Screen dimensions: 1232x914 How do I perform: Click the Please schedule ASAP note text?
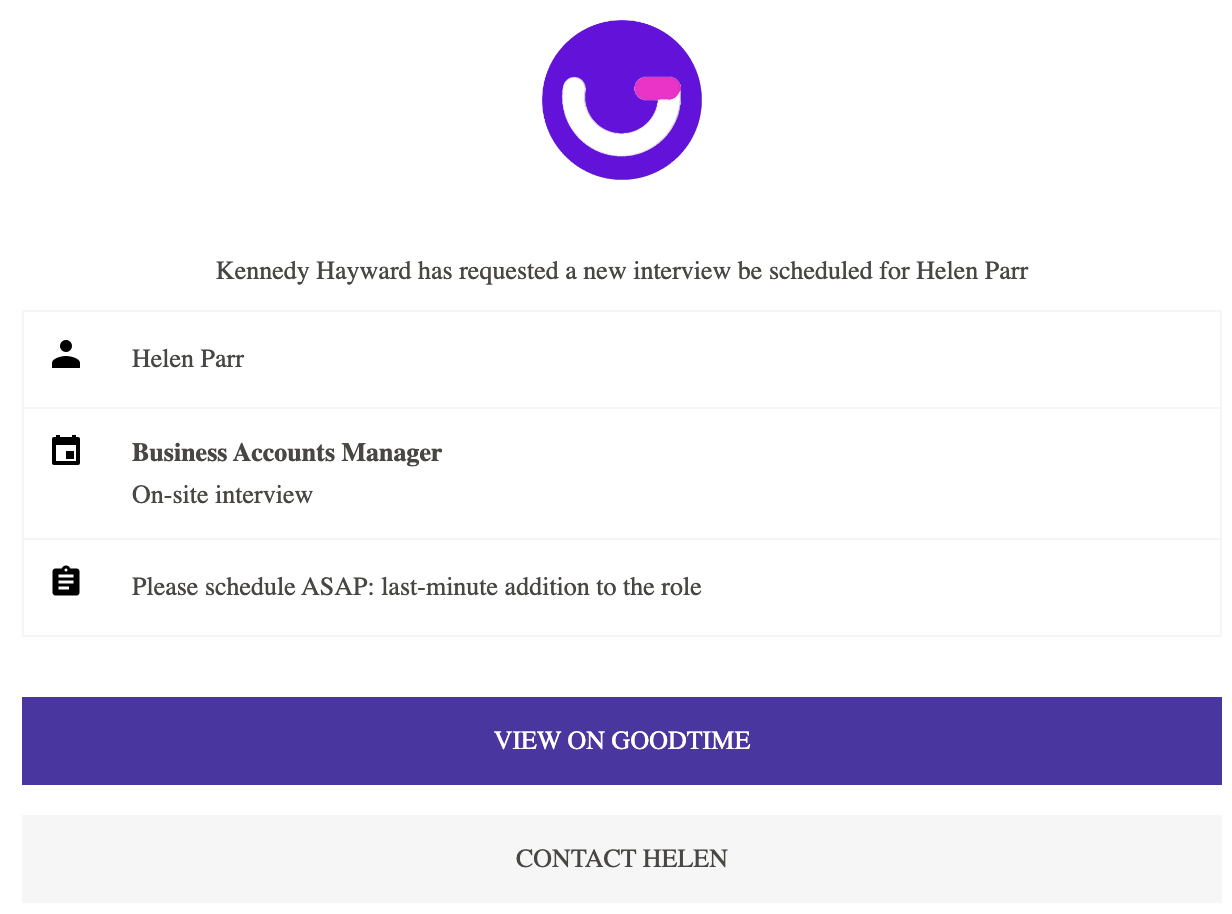click(x=416, y=587)
